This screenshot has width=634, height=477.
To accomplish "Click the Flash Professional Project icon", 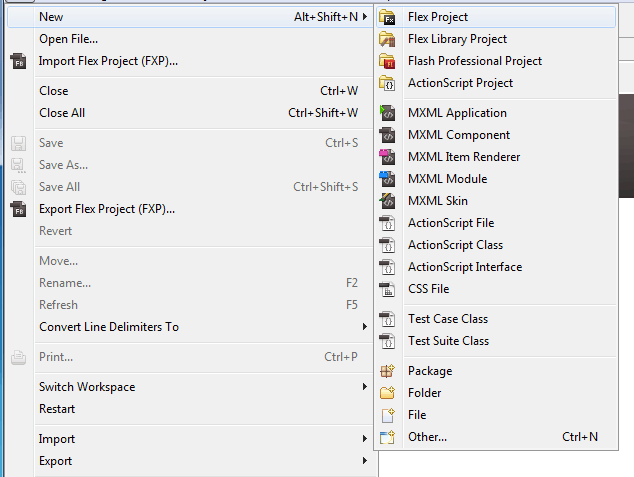I will 387,61.
